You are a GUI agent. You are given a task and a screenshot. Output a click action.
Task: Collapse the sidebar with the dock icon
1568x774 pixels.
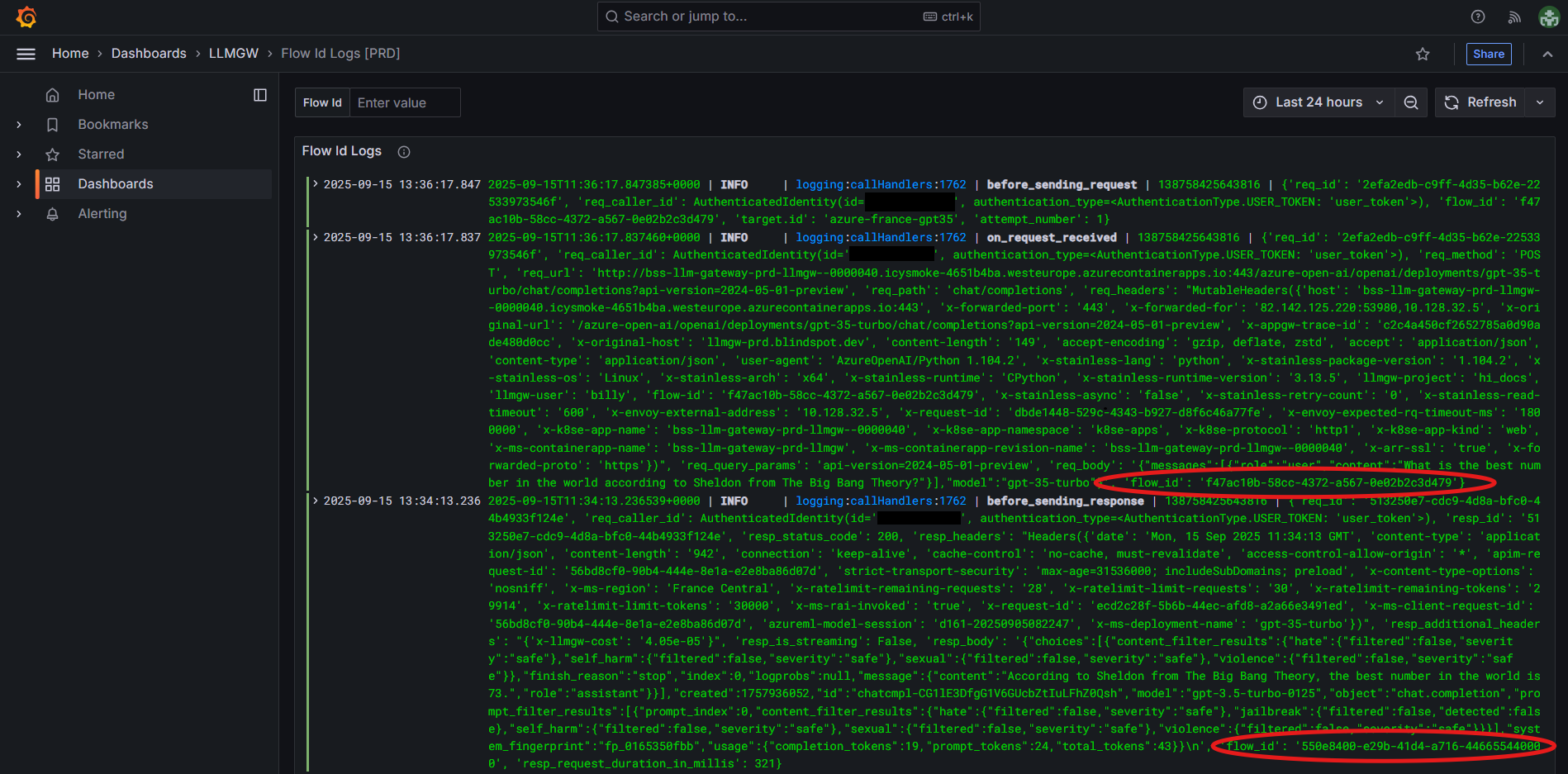click(x=259, y=94)
